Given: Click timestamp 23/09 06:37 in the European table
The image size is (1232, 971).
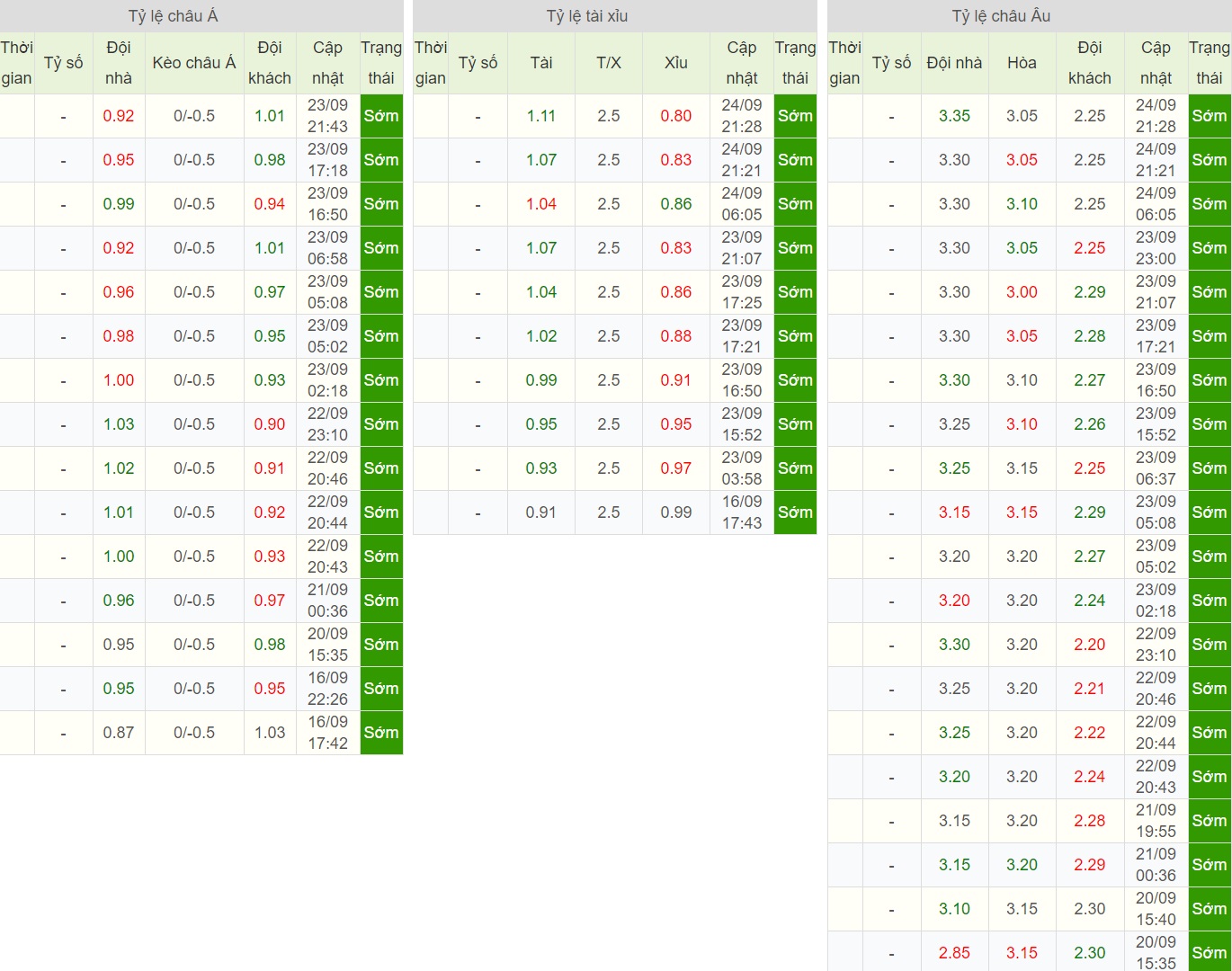Looking at the screenshot, I should (1156, 468).
